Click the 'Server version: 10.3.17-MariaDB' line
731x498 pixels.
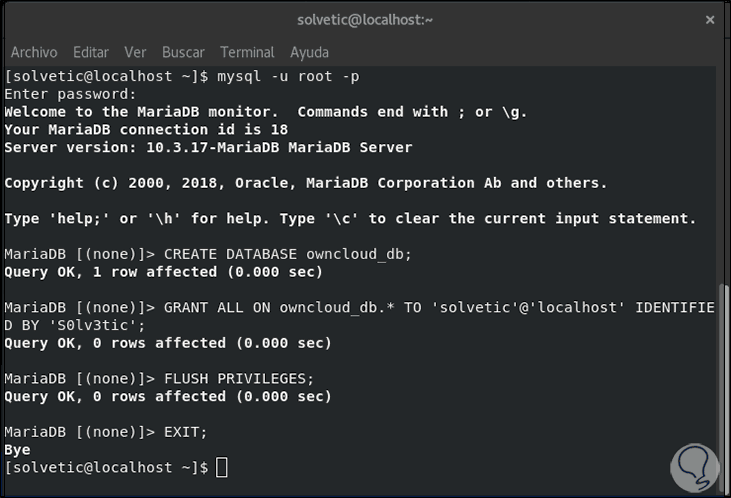pos(208,148)
